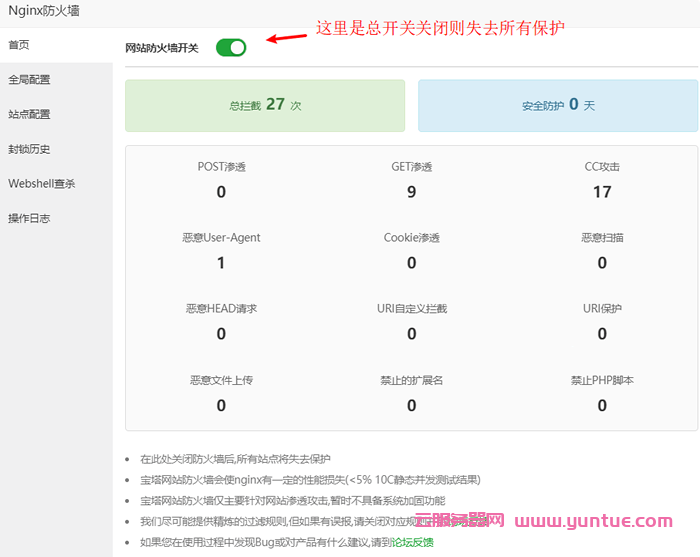This screenshot has width=700, height=557.
Task: Click the 总拦截 27 次 panel
Action: (x=265, y=105)
